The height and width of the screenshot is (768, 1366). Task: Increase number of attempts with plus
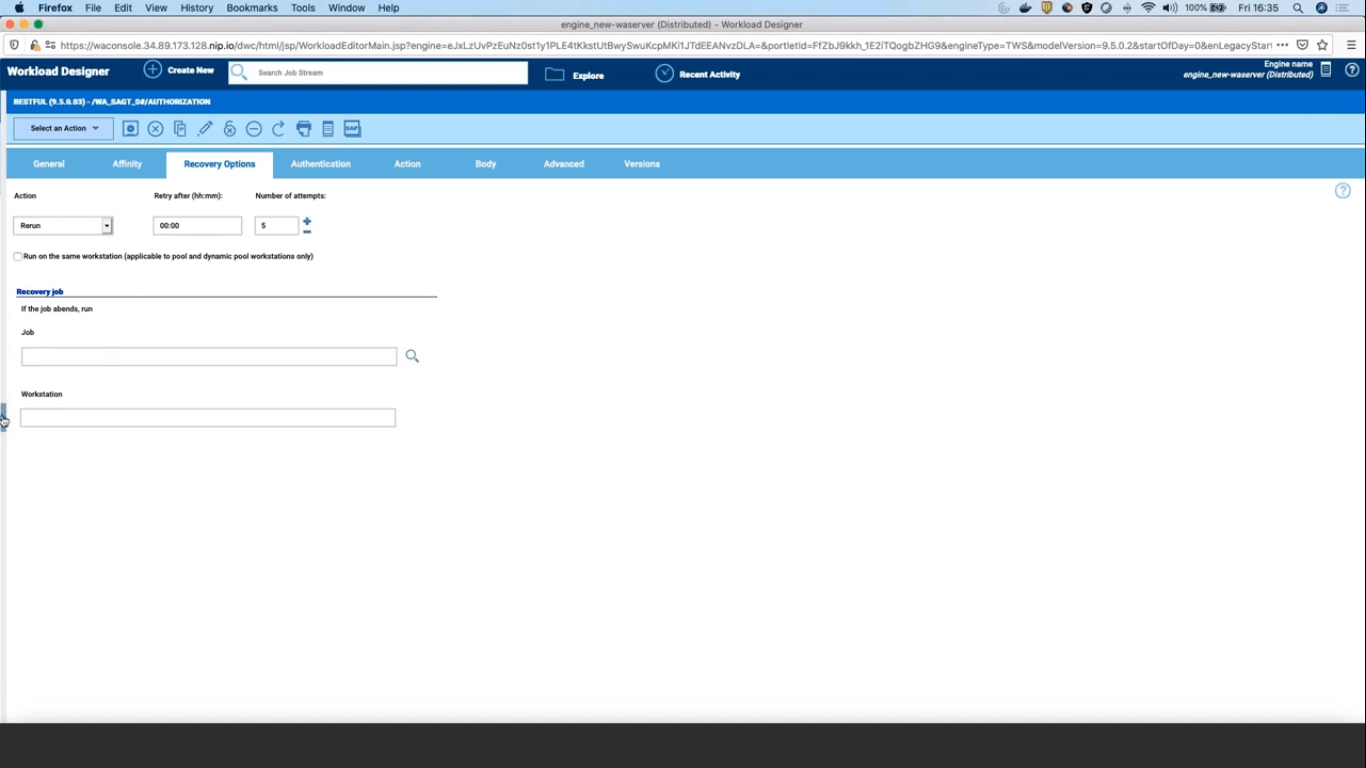click(x=307, y=221)
